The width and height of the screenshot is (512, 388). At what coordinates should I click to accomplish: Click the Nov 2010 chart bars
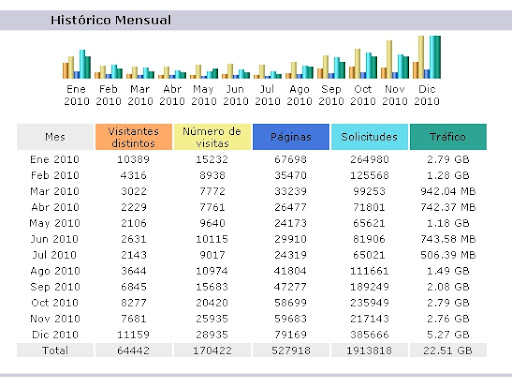(395, 59)
